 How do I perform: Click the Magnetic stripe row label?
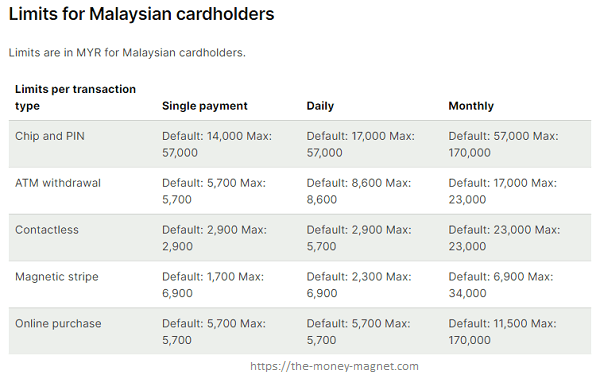click(57, 277)
